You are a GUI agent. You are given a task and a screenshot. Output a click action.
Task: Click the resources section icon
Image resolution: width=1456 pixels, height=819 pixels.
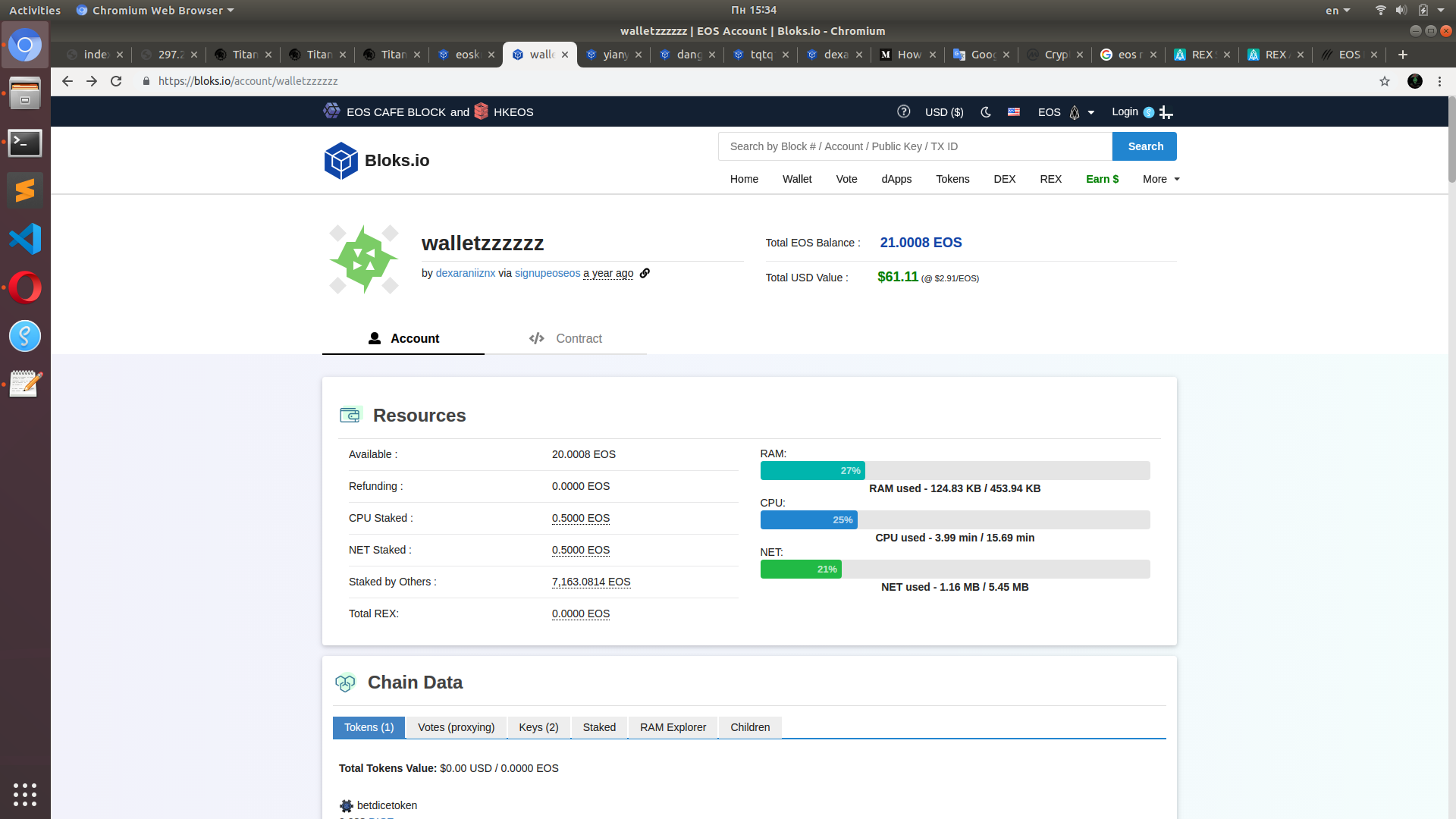click(x=350, y=414)
